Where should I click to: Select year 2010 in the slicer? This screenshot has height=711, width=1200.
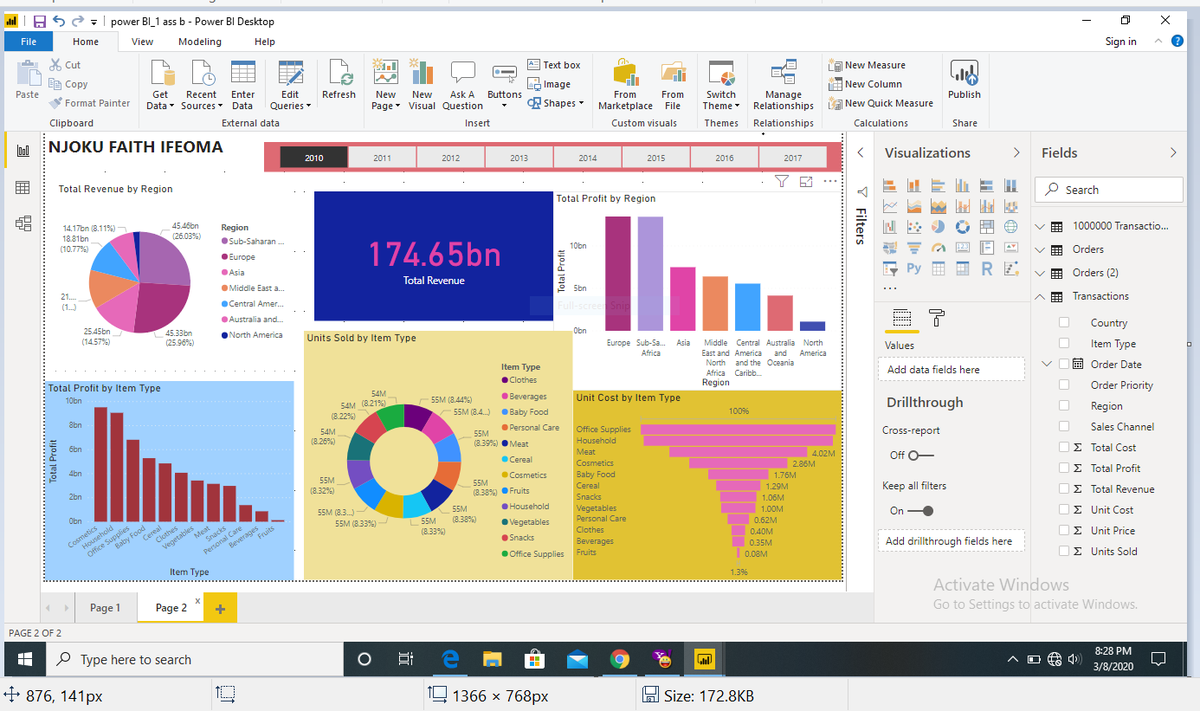[x=314, y=158]
